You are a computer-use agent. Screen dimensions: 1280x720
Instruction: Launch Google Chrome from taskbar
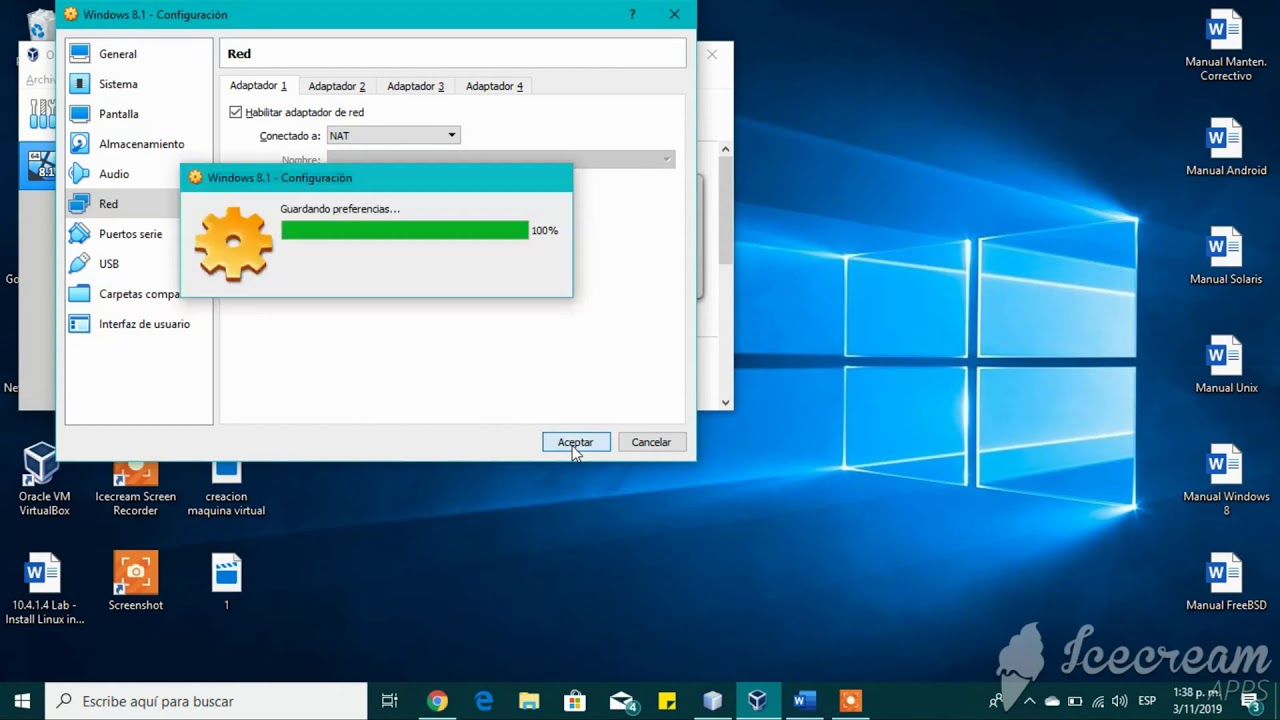[x=437, y=701]
